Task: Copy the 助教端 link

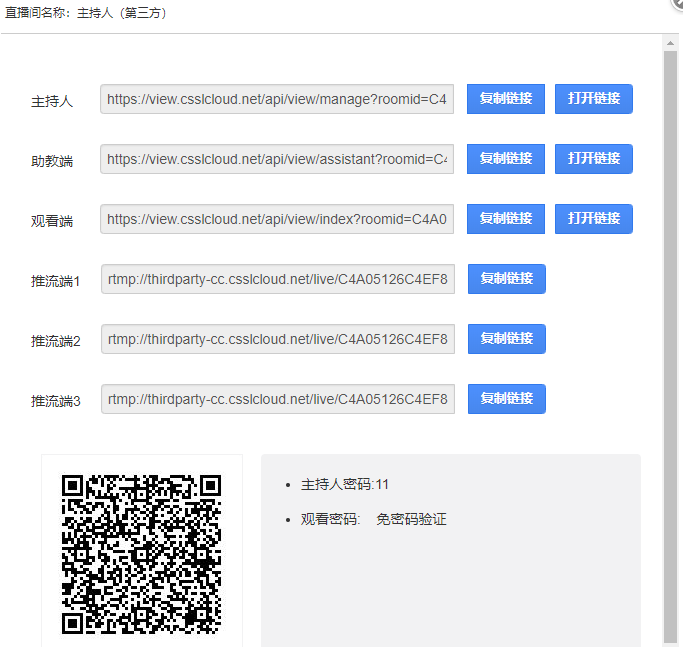Action: (506, 159)
